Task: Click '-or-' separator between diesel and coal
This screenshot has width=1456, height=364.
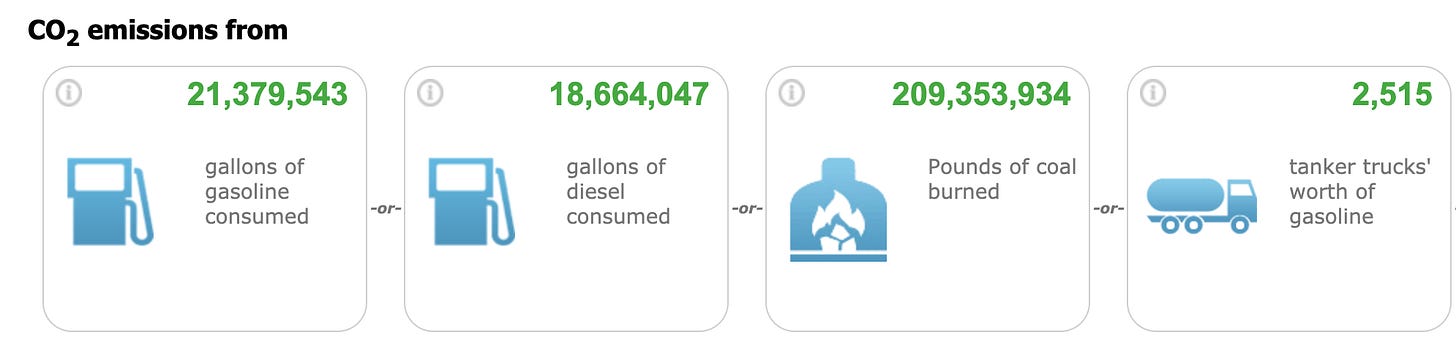Action: coord(747,210)
